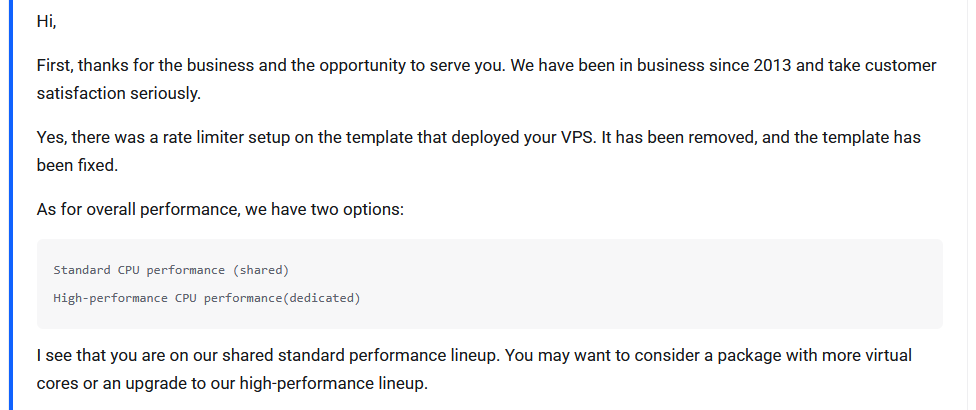Viewport: 976px width, 410px height.
Task: Click the "Hi," greeting text
Action: 47,21
